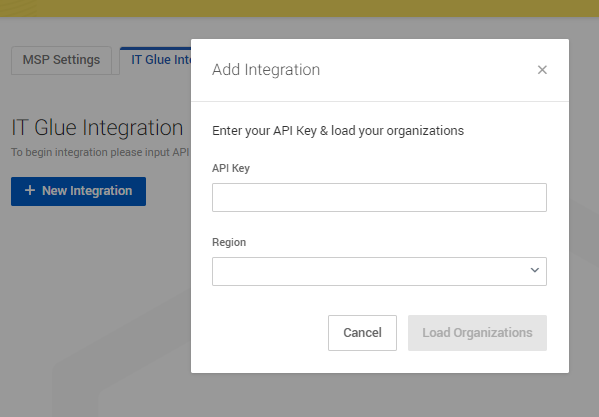Click into the API Key field

(379, 197)
